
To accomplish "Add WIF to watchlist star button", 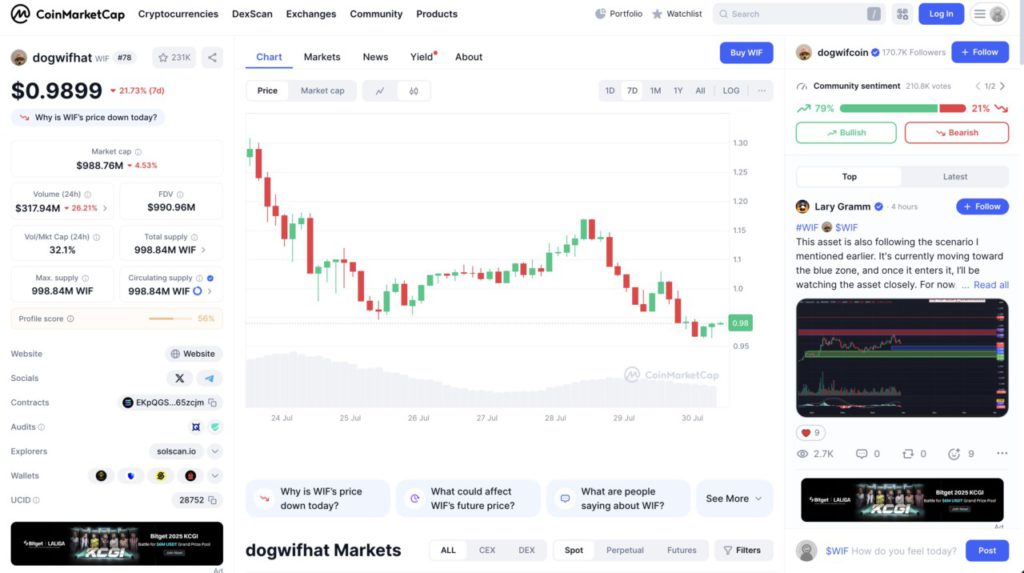I will (174, 57).
